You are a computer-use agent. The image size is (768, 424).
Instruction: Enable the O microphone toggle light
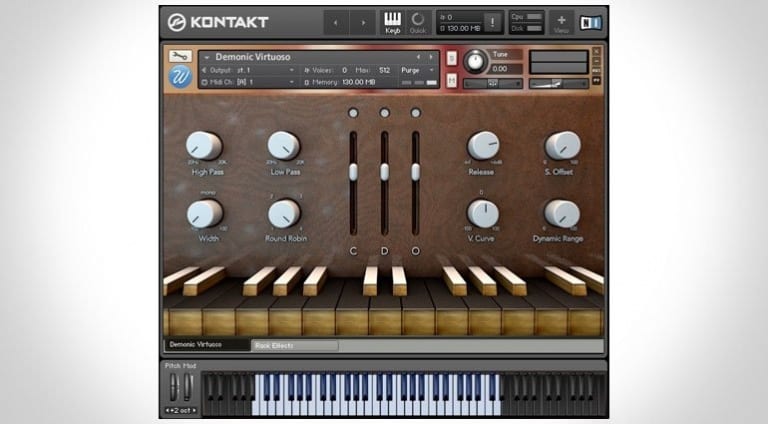click(x=415, y=113)
